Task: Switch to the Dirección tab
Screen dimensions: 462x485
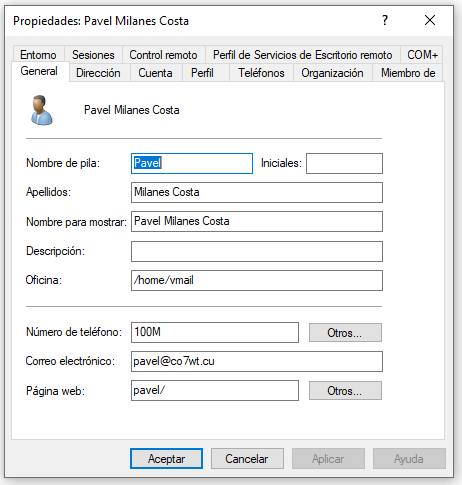Action: coord(98,73)
